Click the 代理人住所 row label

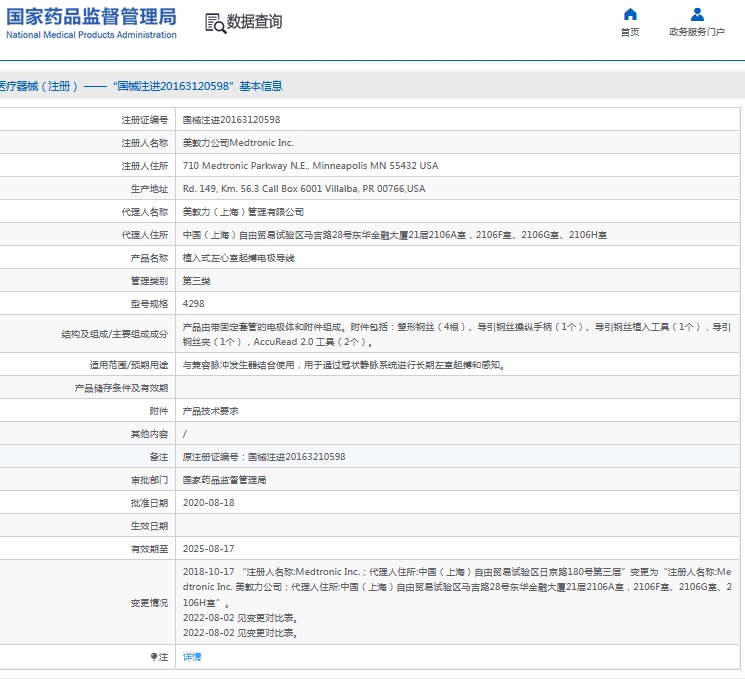click(144, 235)
